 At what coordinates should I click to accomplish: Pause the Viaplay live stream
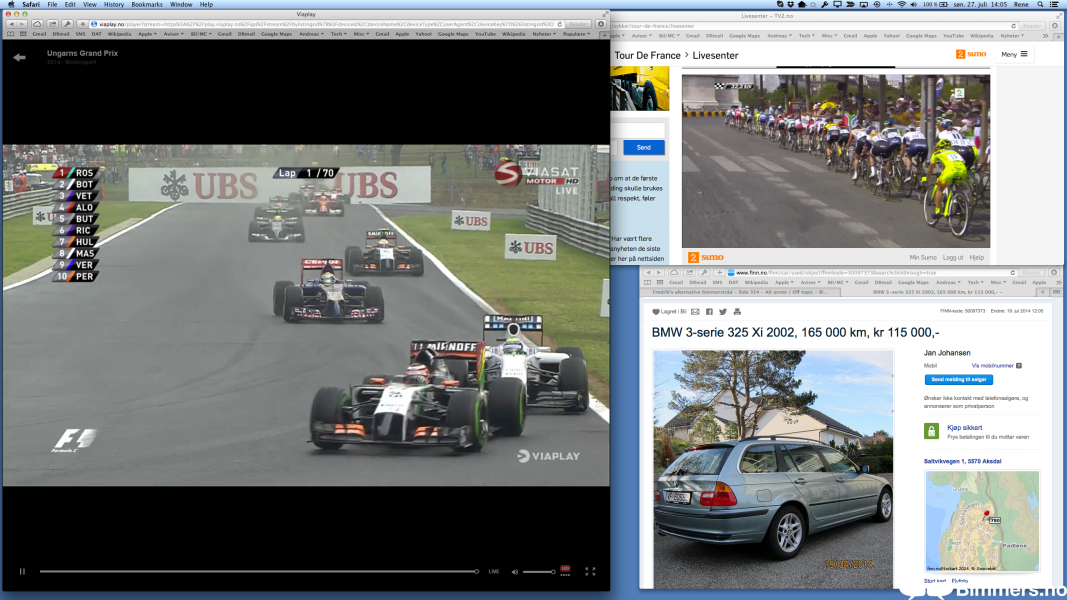(x=22, y=571)
